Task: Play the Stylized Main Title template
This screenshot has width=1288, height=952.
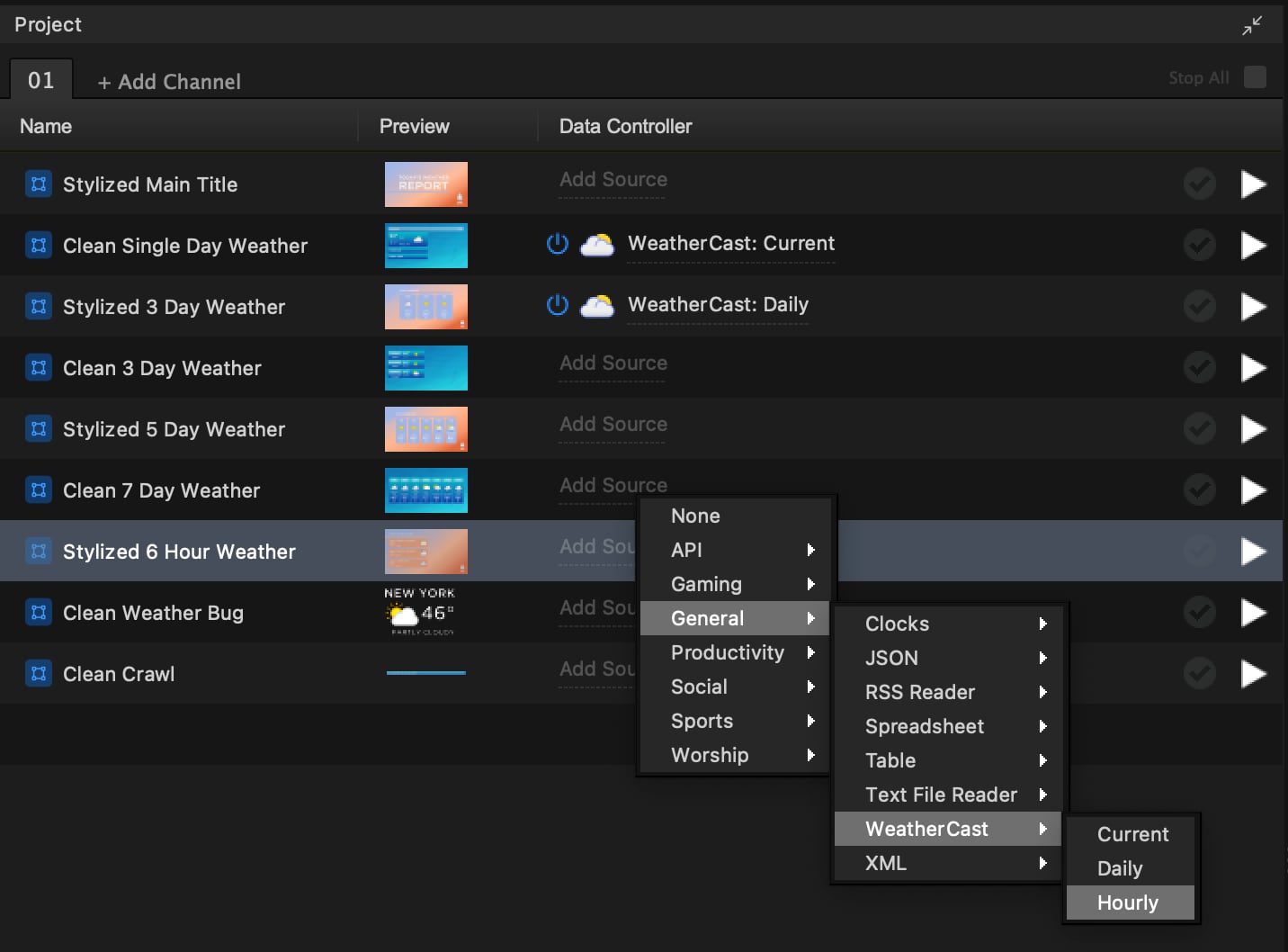Action: pos(1253,184)
